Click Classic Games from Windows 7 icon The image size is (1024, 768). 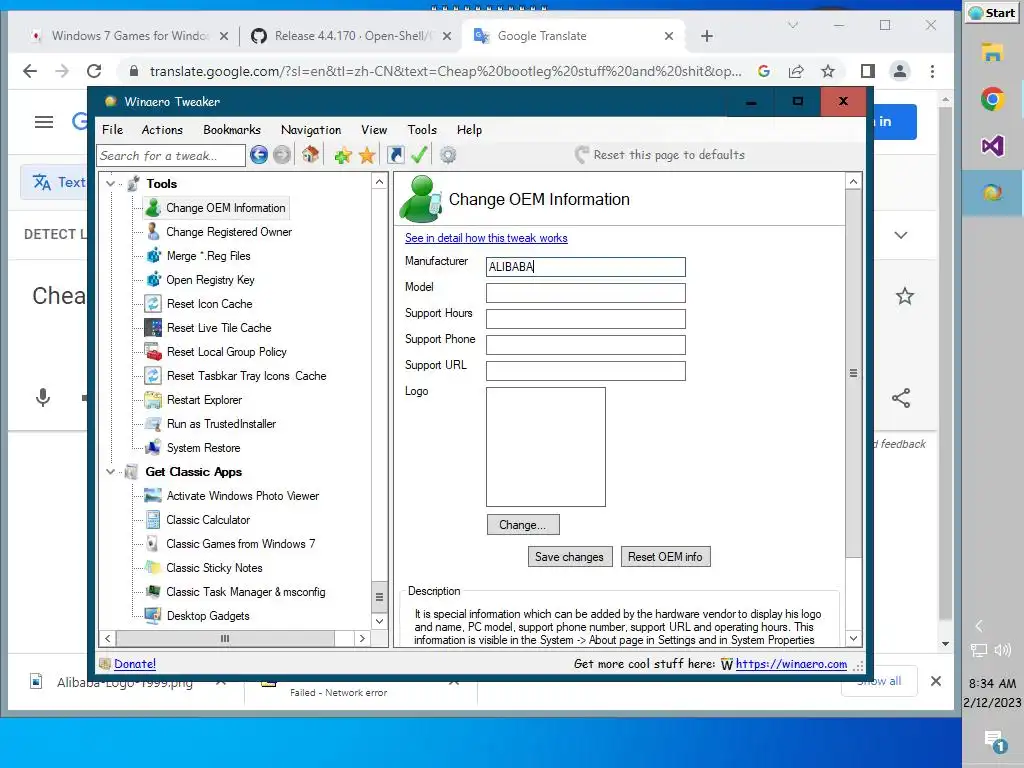tap(152, 543)
